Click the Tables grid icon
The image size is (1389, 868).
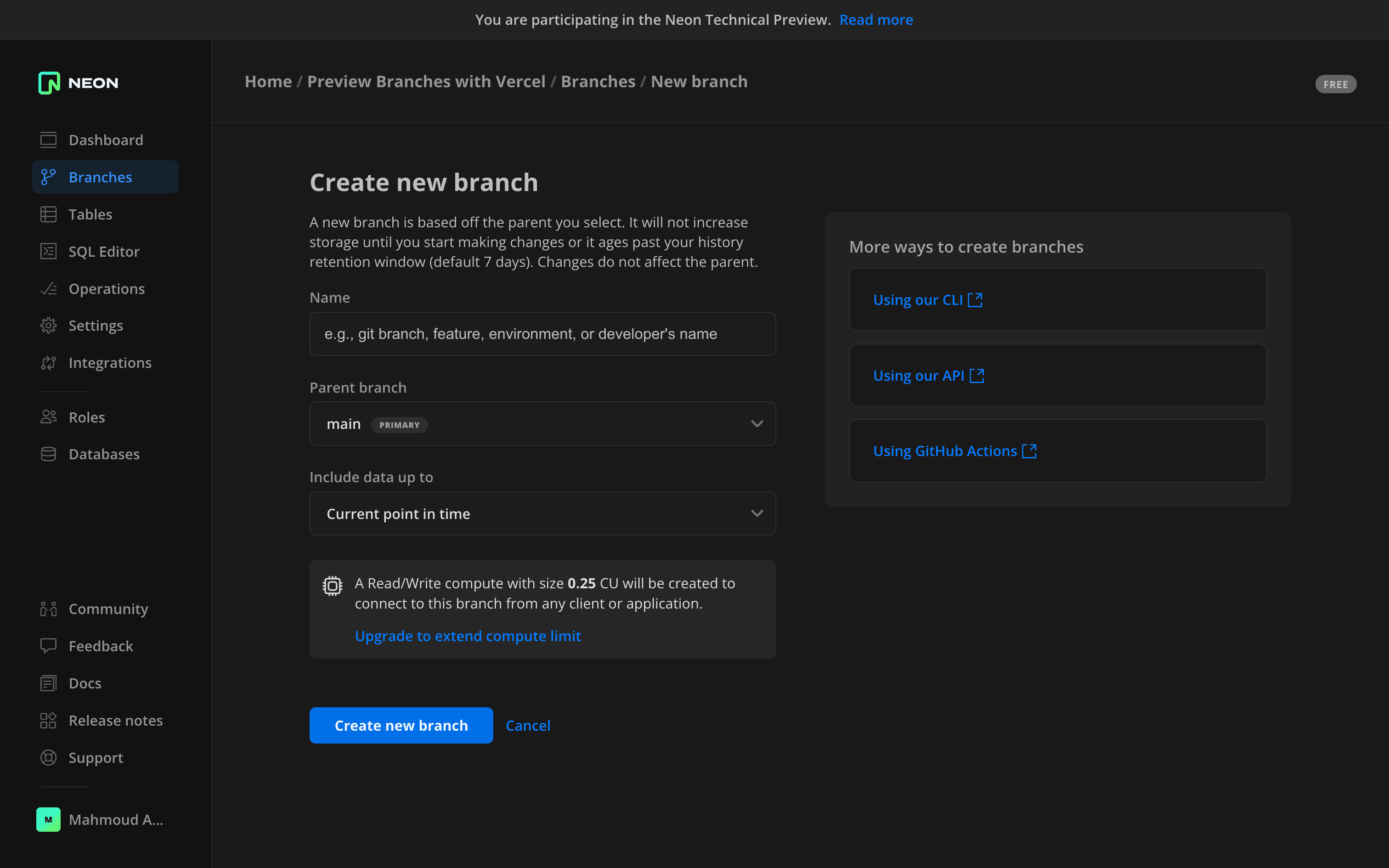click(48, 214)
